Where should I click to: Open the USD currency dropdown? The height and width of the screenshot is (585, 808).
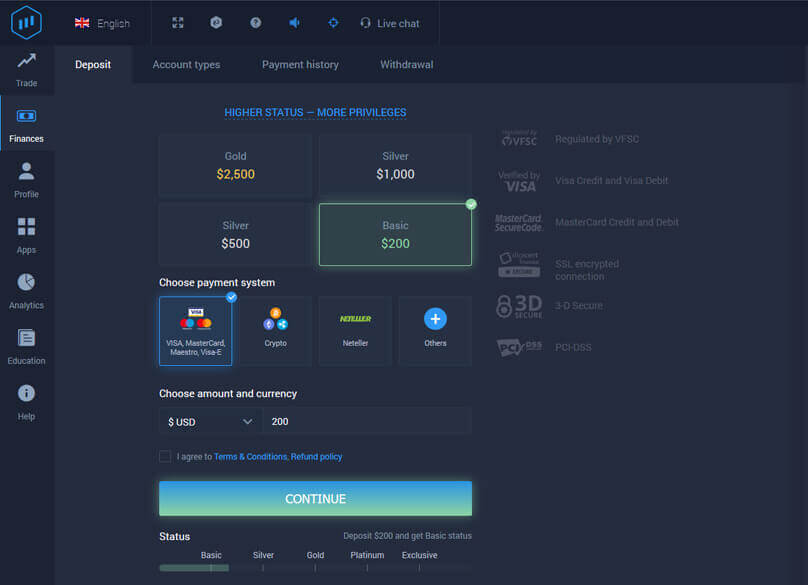[x=210, y=420]
